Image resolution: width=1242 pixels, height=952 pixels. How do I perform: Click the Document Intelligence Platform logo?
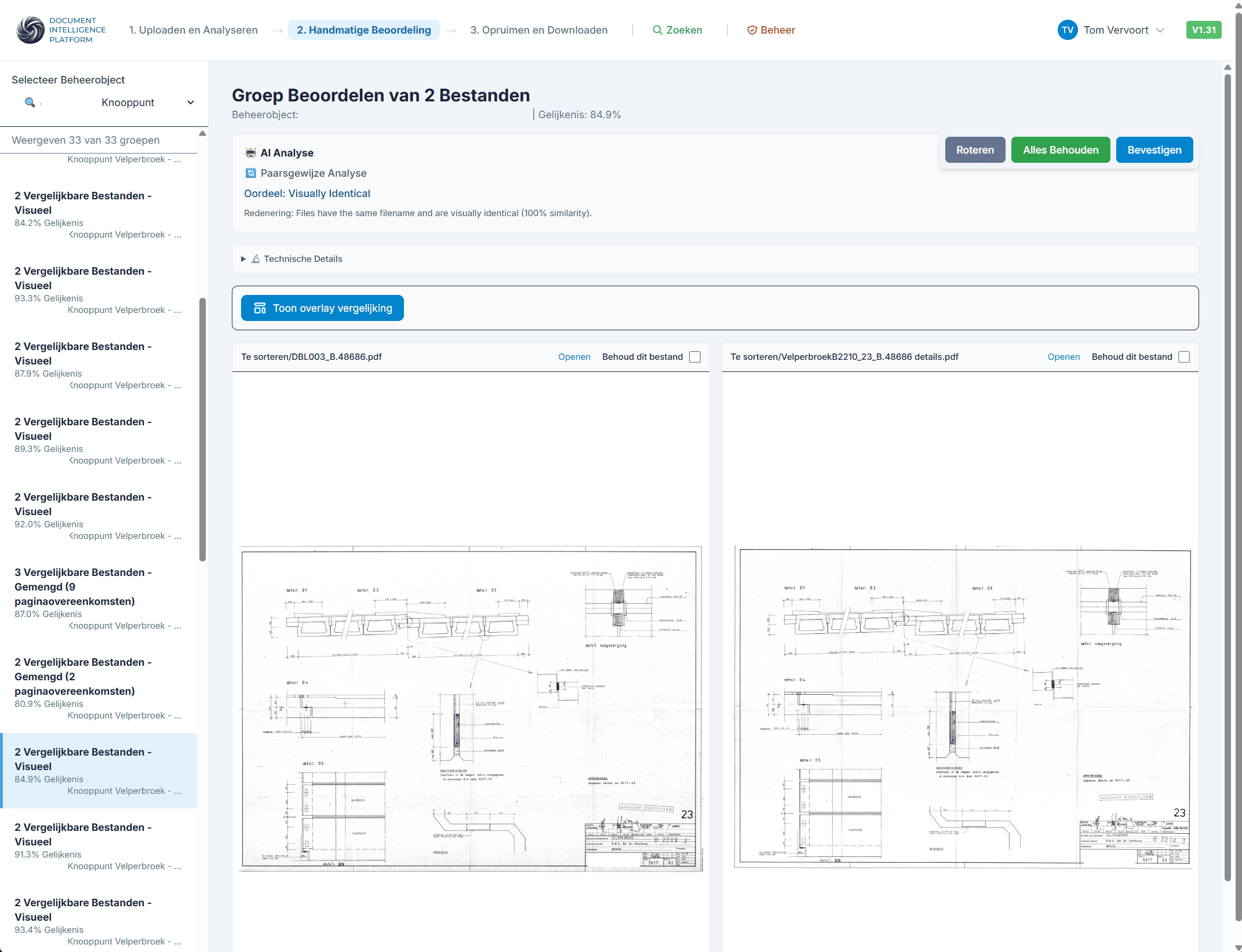coord(30,30)
